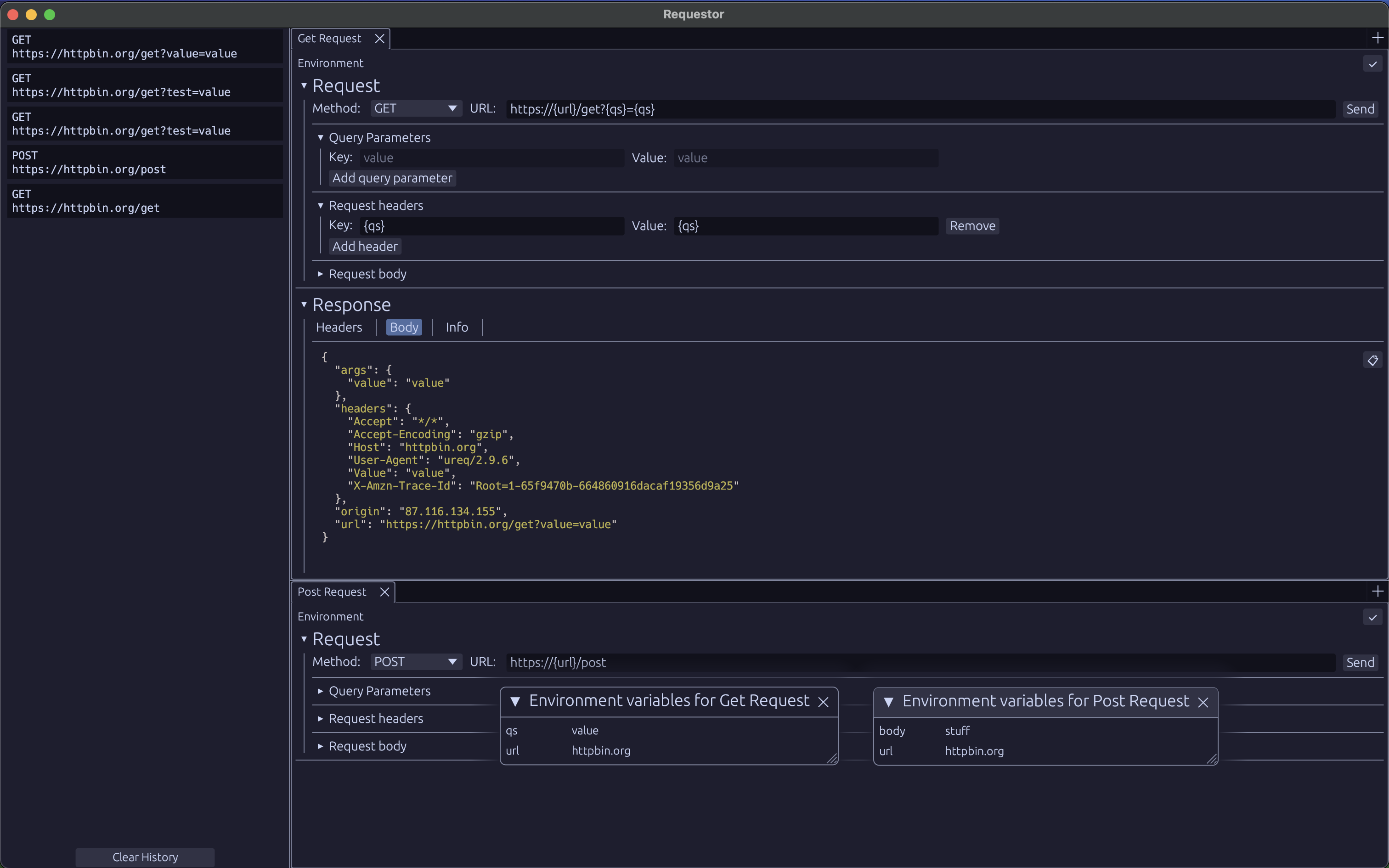
Task: Click Add query parameter button
Action: [x=392, y=179]
